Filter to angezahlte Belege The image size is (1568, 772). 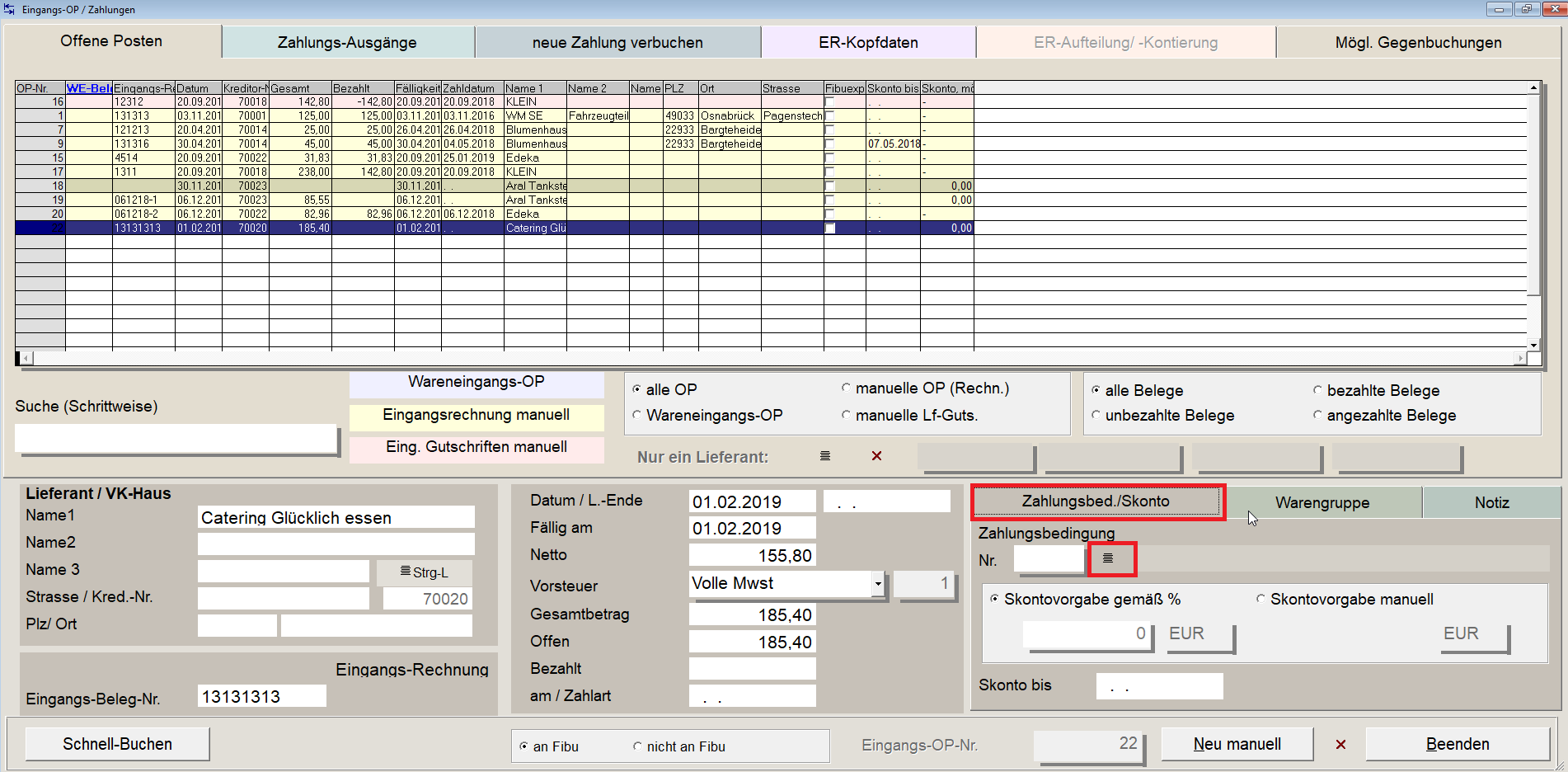tap(1317, 415)
